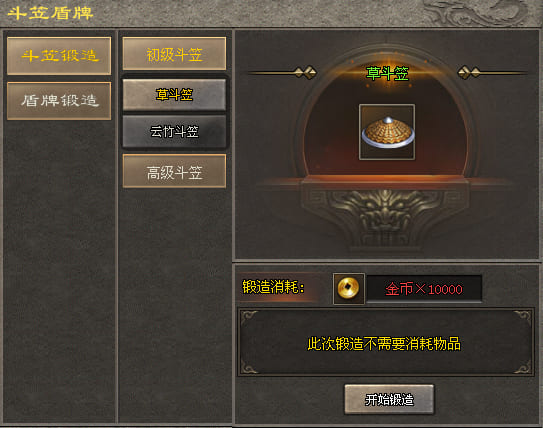This screenshot has width=543, height=428.
Task: Click the 锻造消耗 label
Action: 273,287
